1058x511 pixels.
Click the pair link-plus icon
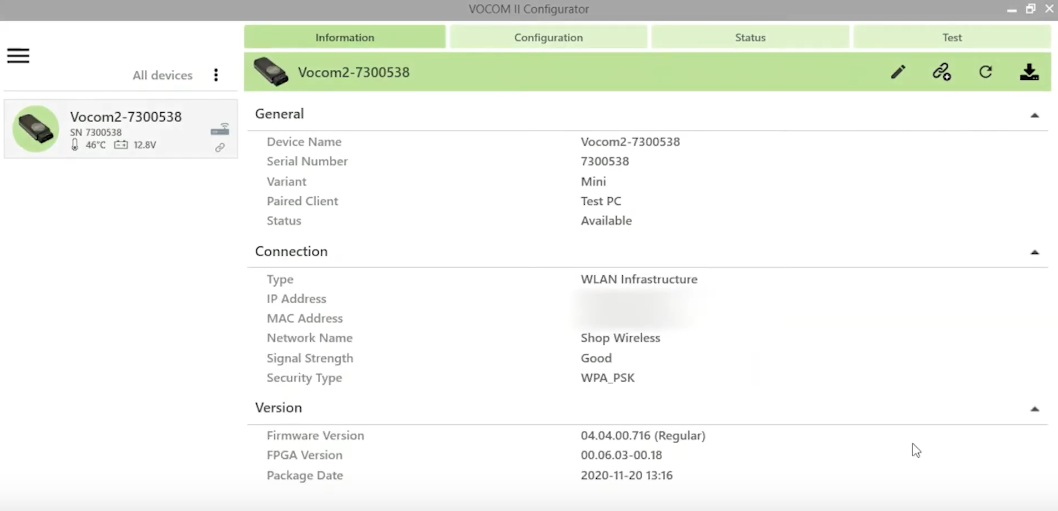point(941,72)
